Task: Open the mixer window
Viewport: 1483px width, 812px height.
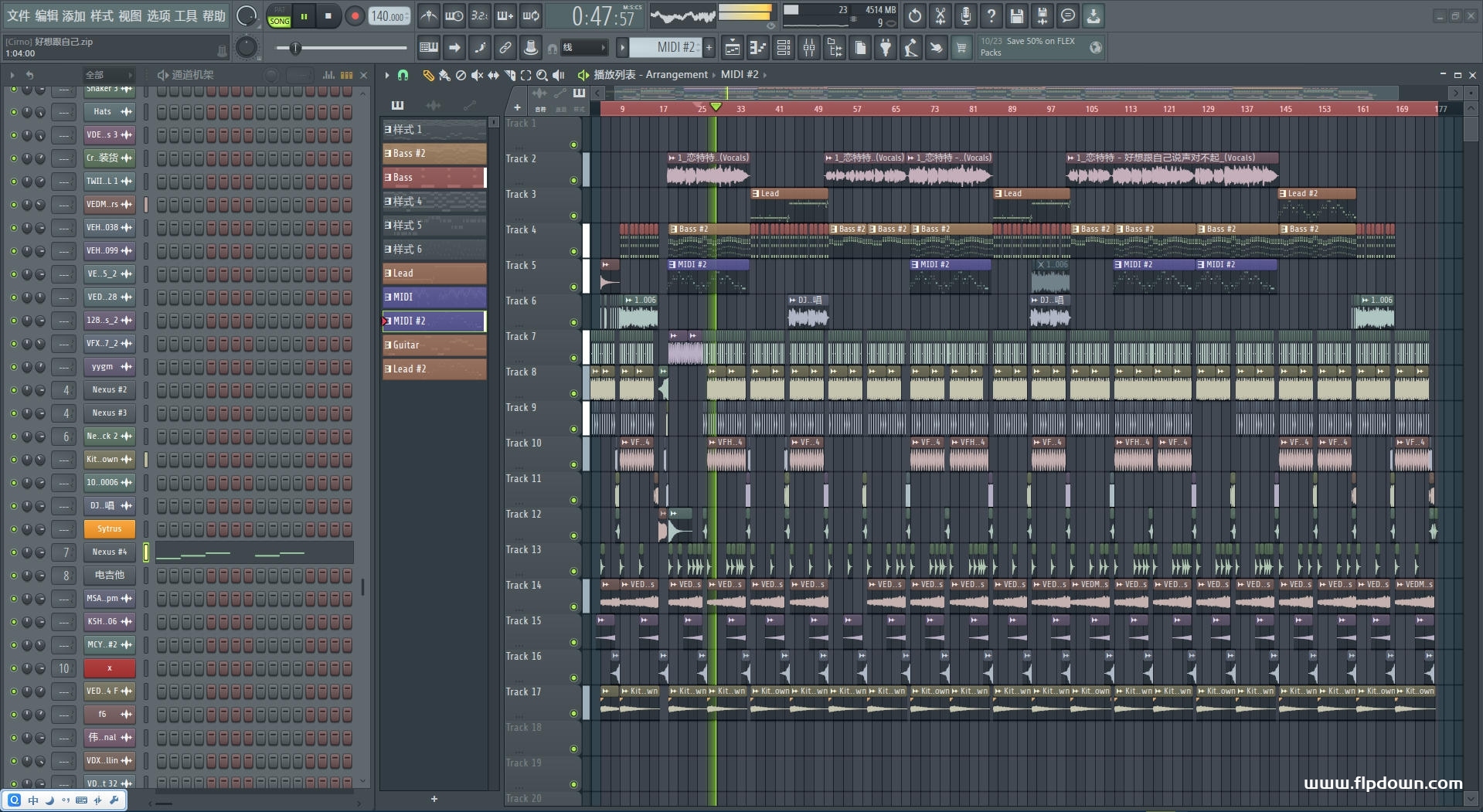Action: pos(808,48)
